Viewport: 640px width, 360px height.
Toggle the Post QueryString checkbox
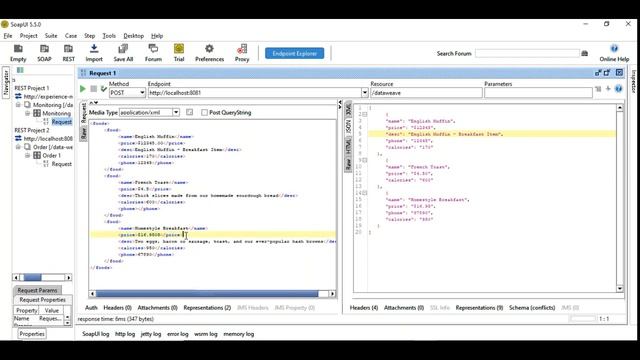tap(204, 113)
